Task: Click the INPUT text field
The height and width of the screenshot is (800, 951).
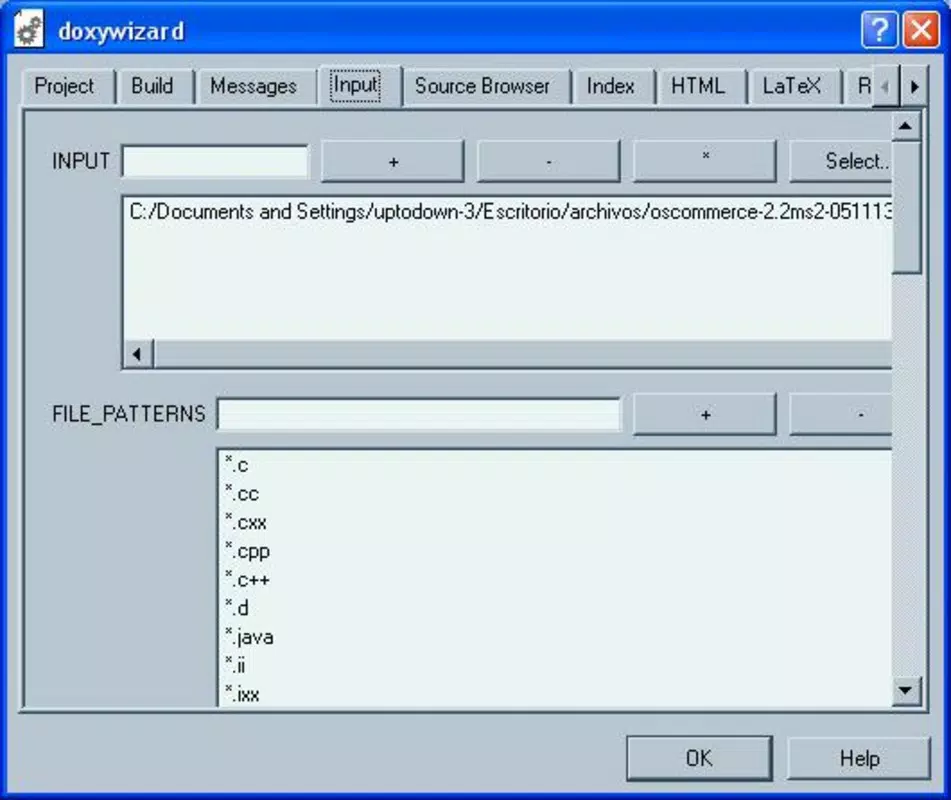Action: [215, 161]
